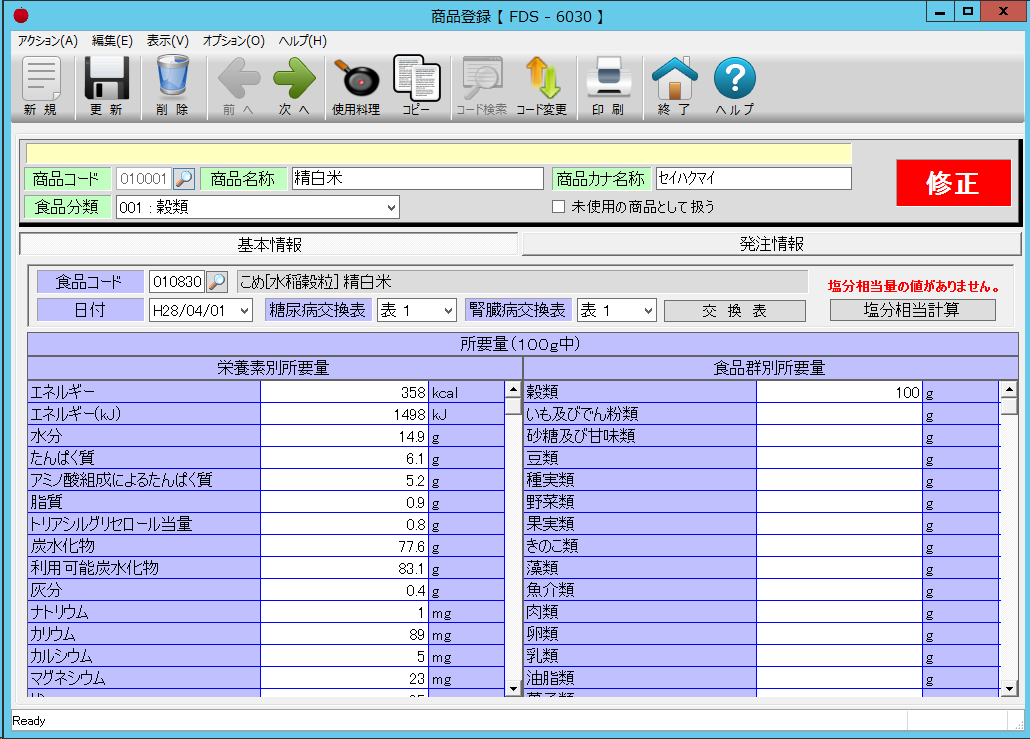Click the 印刷 (Print) printer icon
This screenshot has height=739, width=1030.
click(x=607, y=86)
